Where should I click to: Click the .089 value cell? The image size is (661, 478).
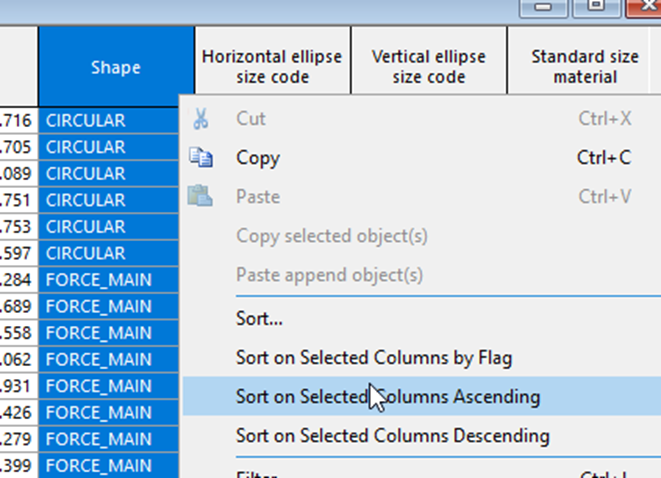click(19, 174)
